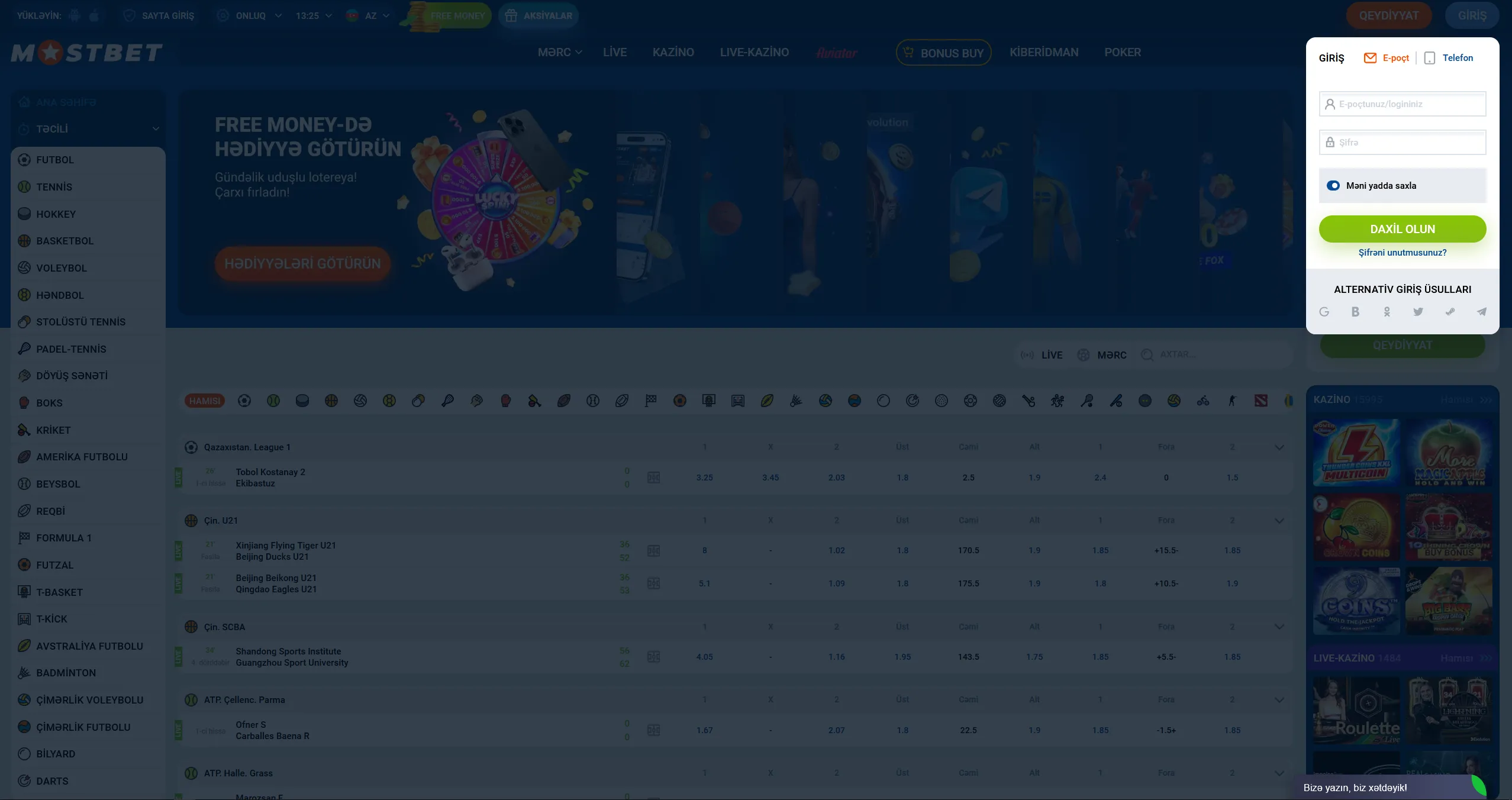
Task: Click the DAXİL OLUN login button
Action: (1403, 229)
